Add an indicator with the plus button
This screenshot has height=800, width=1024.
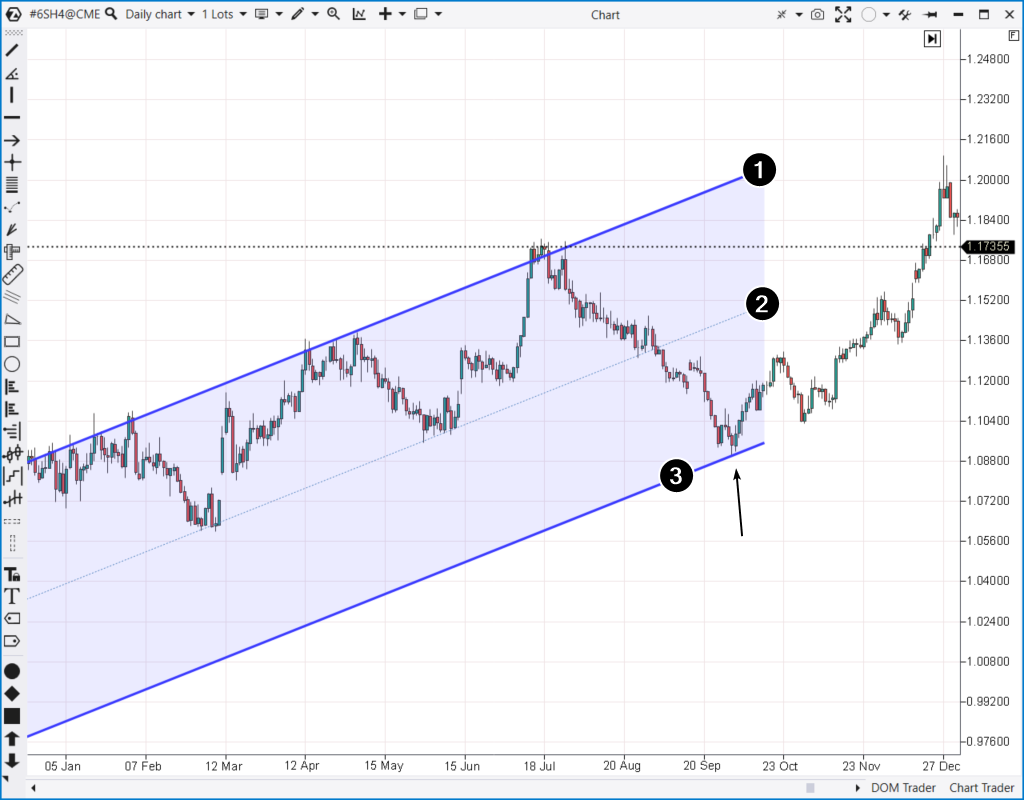pyautogui.click(x=386, y=14)
